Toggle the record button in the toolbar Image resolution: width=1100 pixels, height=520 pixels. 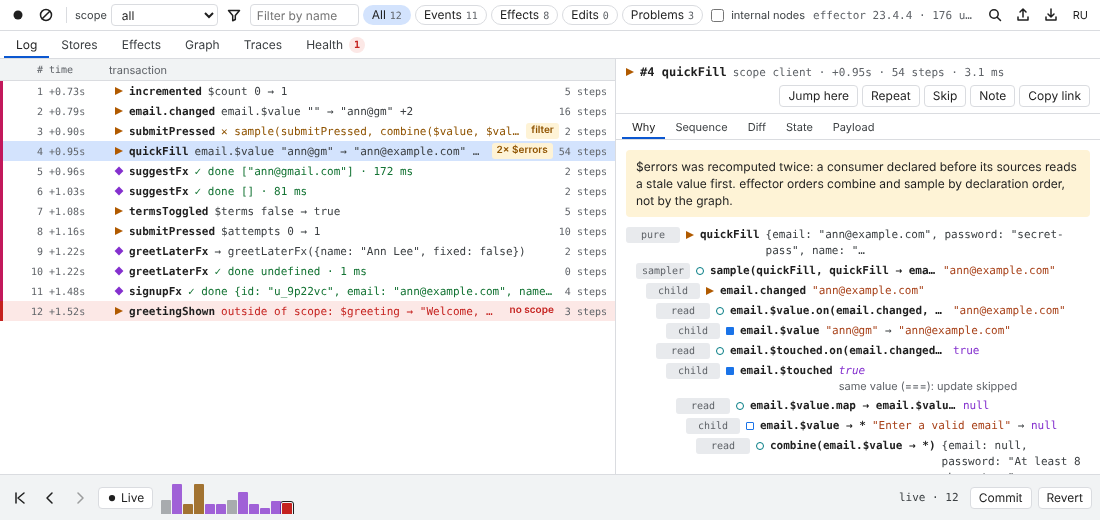pos(18,15)
